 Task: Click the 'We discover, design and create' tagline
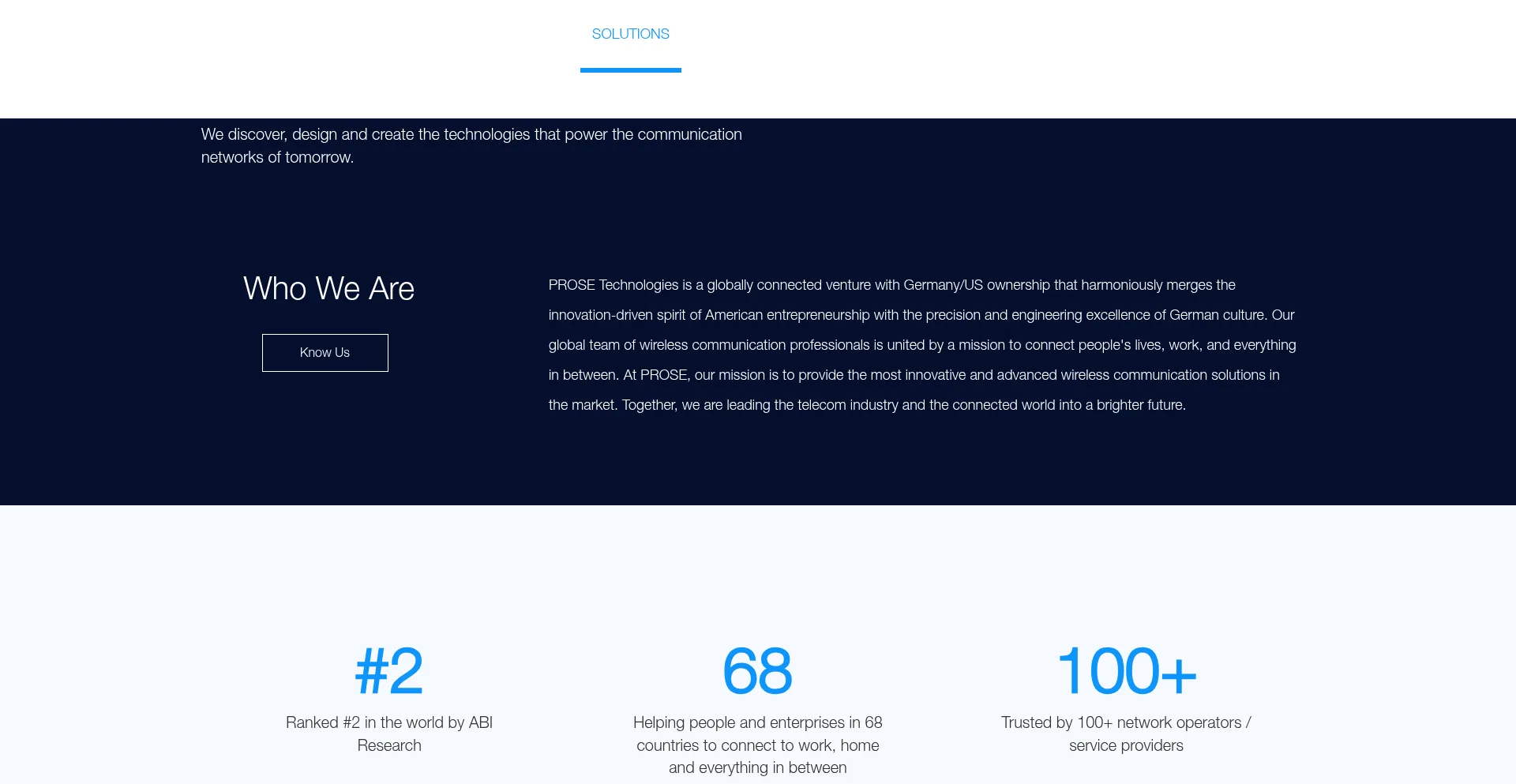[471, 145]
